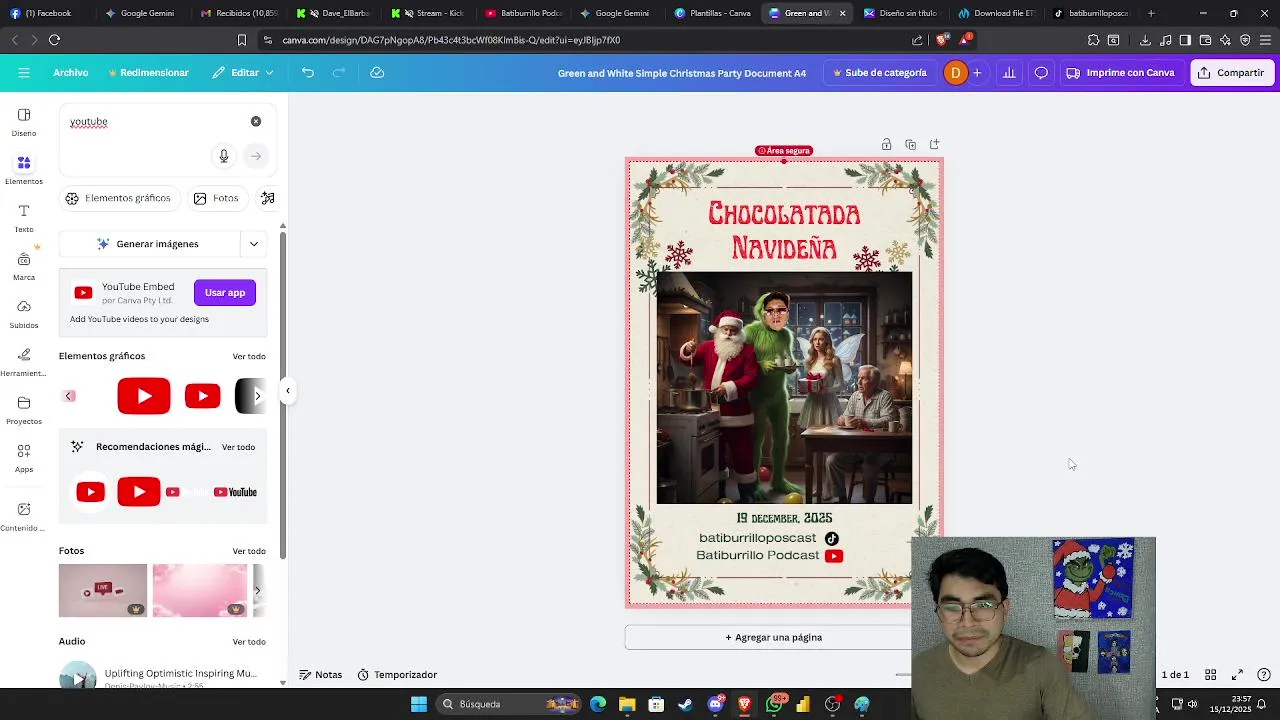Open the Notas panel
Viewport: 1280px width, 720px height.
321,675
